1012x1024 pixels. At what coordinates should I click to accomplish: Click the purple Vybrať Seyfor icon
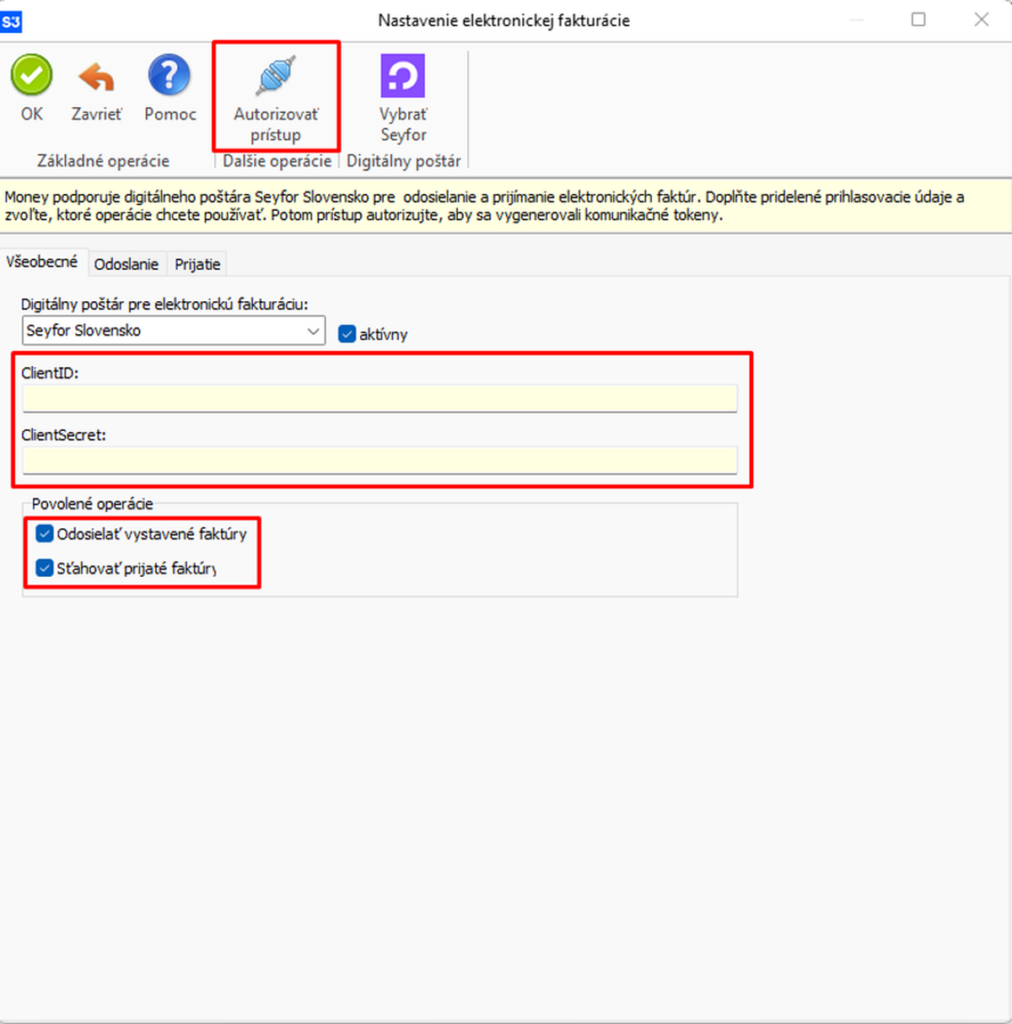coord(403,76)
